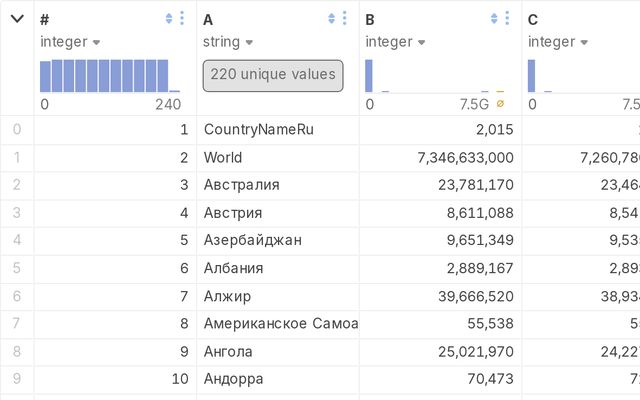This screenshot has height=400, width=640.
Task: Click the Андорра cell in column A
Action: (x=234, y=379)
